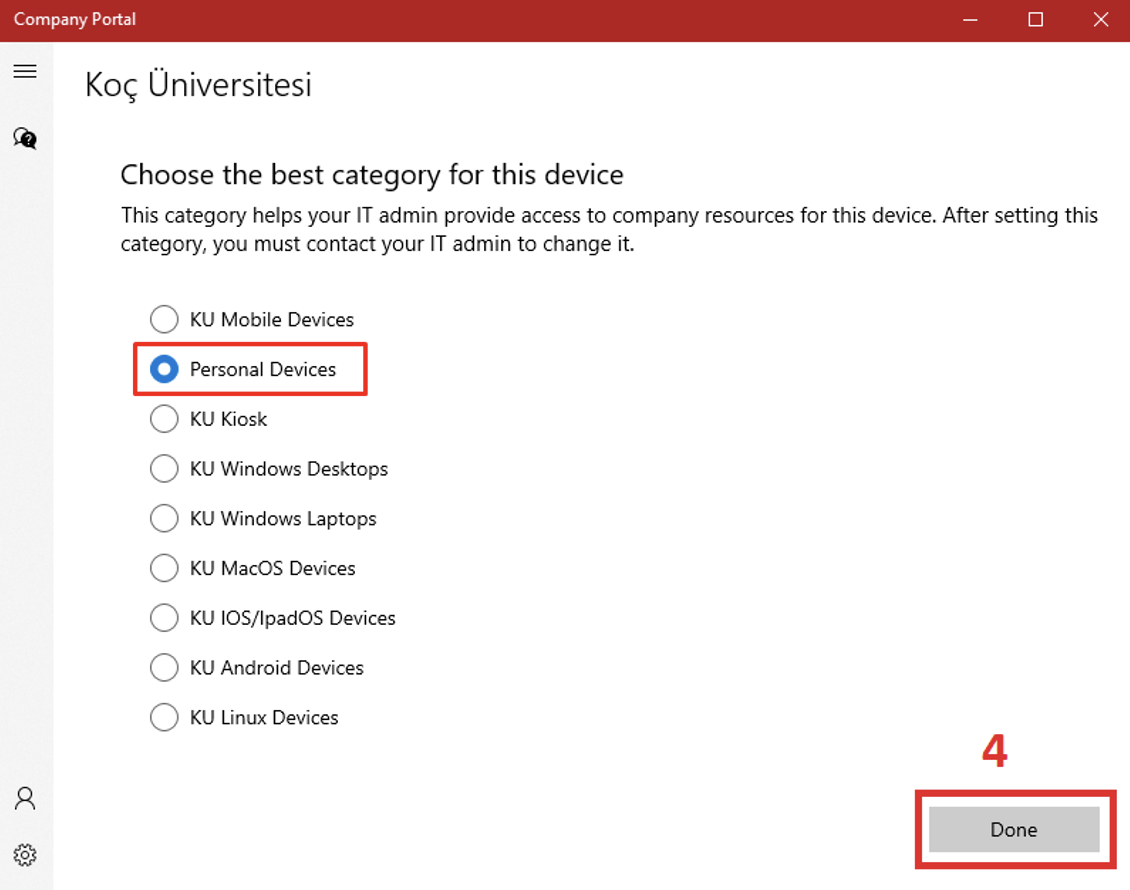The height and width of the screenshot is (890, 1130).
Task: Click the 'Choose the best category' heading
Action: point(371,174)
